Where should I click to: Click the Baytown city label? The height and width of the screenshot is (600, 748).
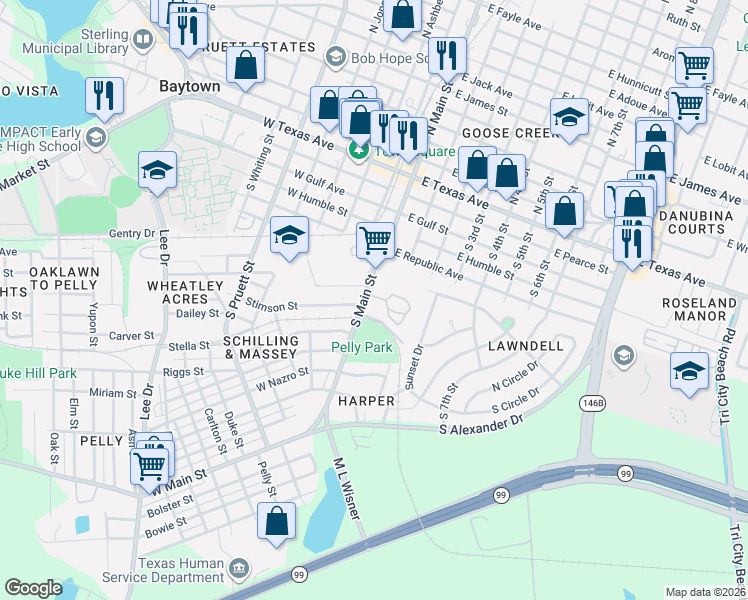tap(190, 86)
